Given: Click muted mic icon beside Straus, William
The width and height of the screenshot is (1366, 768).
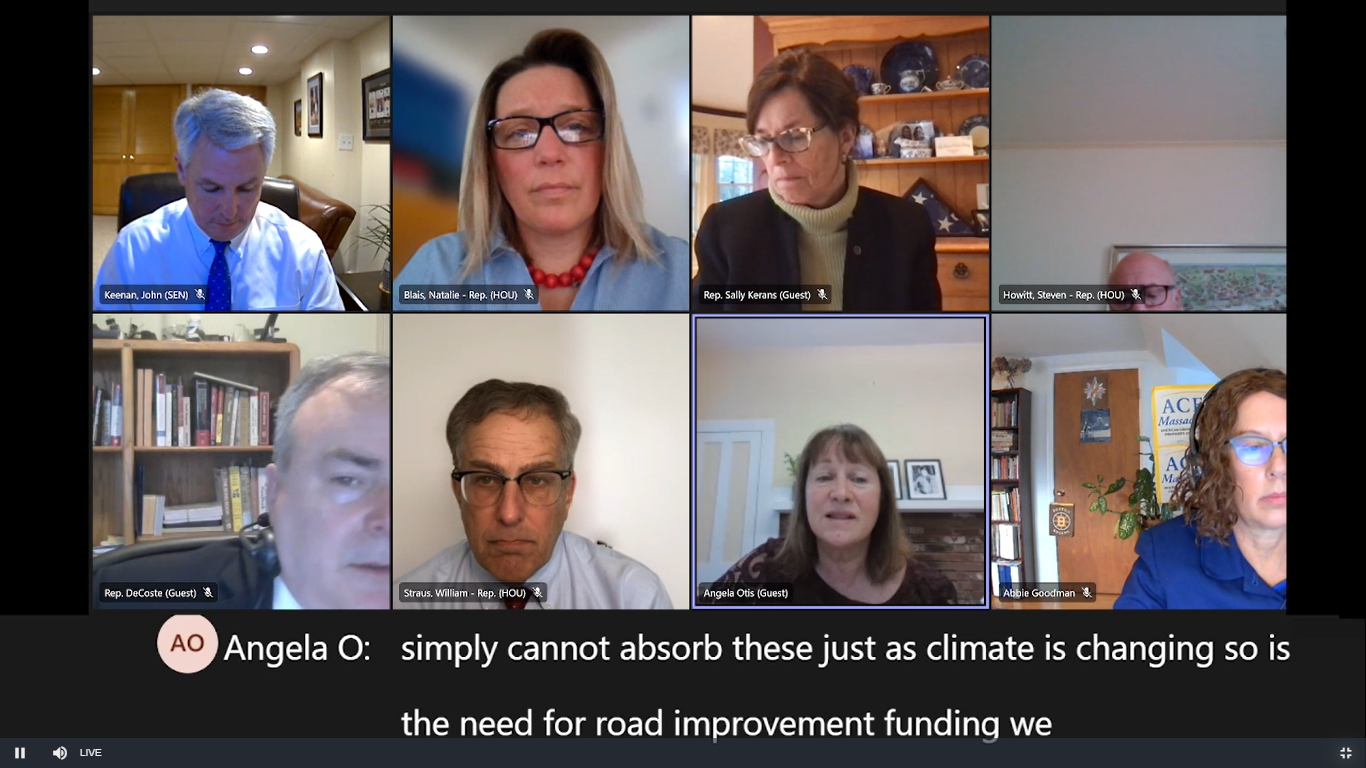Looking at the screenshot, I should (537, 593).
